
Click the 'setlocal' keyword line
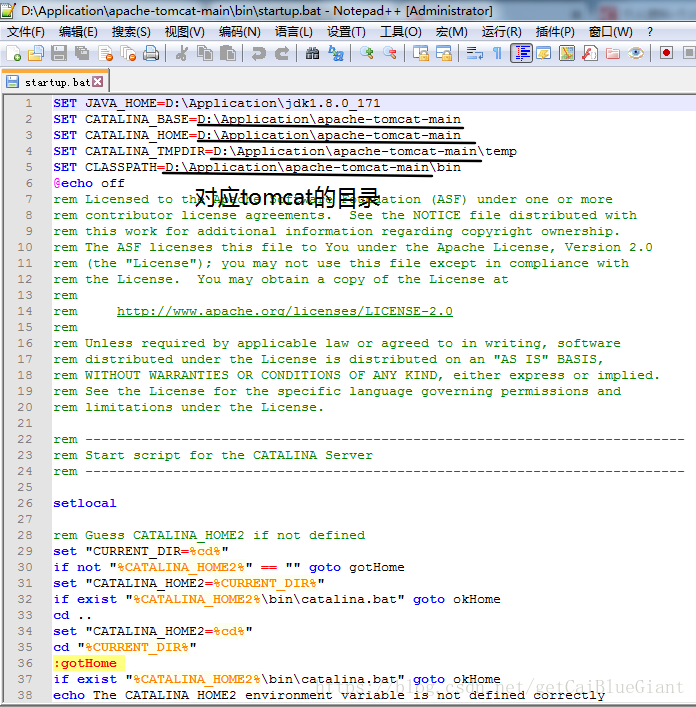pos(85,503)
